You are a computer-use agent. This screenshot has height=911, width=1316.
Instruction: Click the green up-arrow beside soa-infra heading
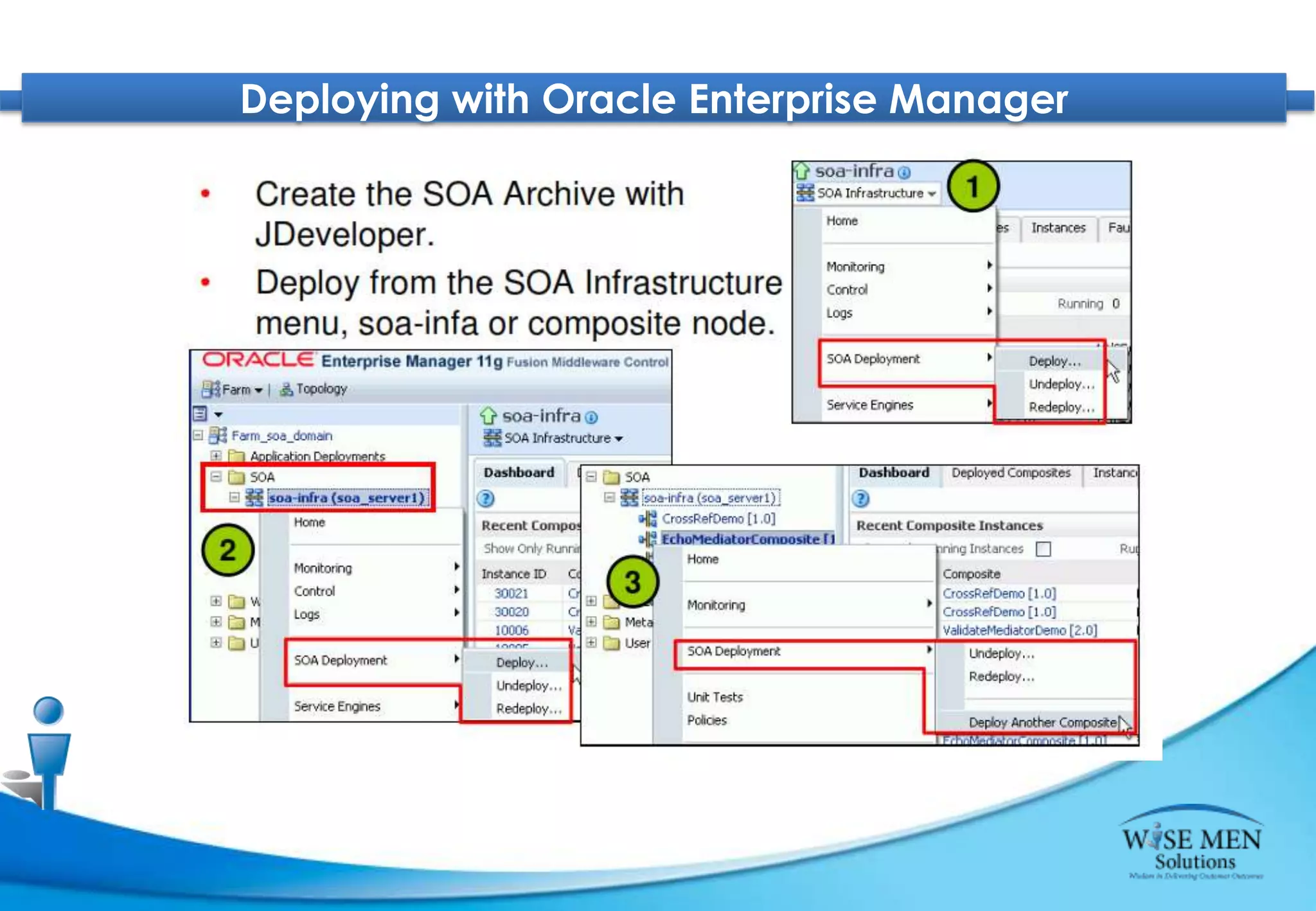[x=488, y=416]
